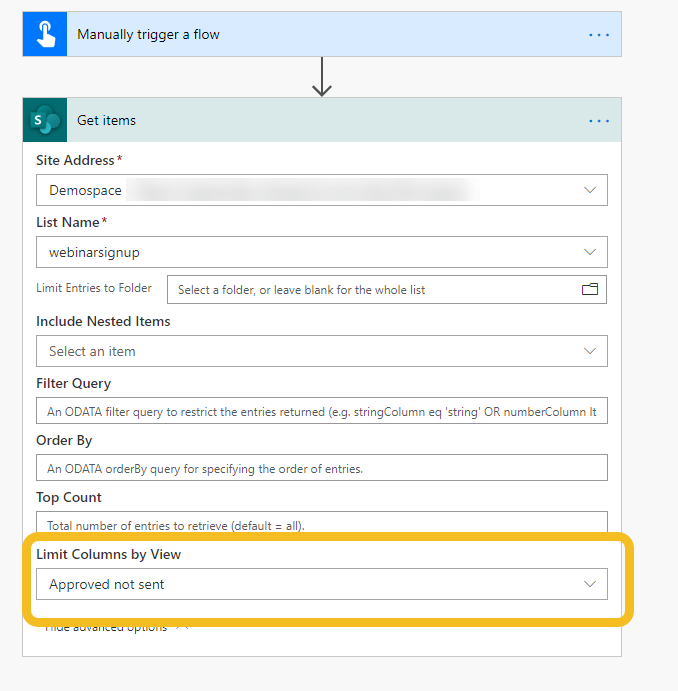Screen dimensions: 678x691
Task: Collapse the Manually trigger a flow header
Action: (300, 34)
